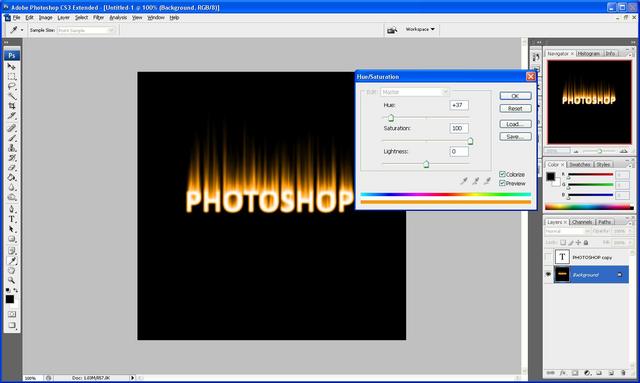Image resolution: width=640 pixels, height=383 pixels.
Task: Toggle lock all padlock in Layers panel
Action: tap(586, 243)
